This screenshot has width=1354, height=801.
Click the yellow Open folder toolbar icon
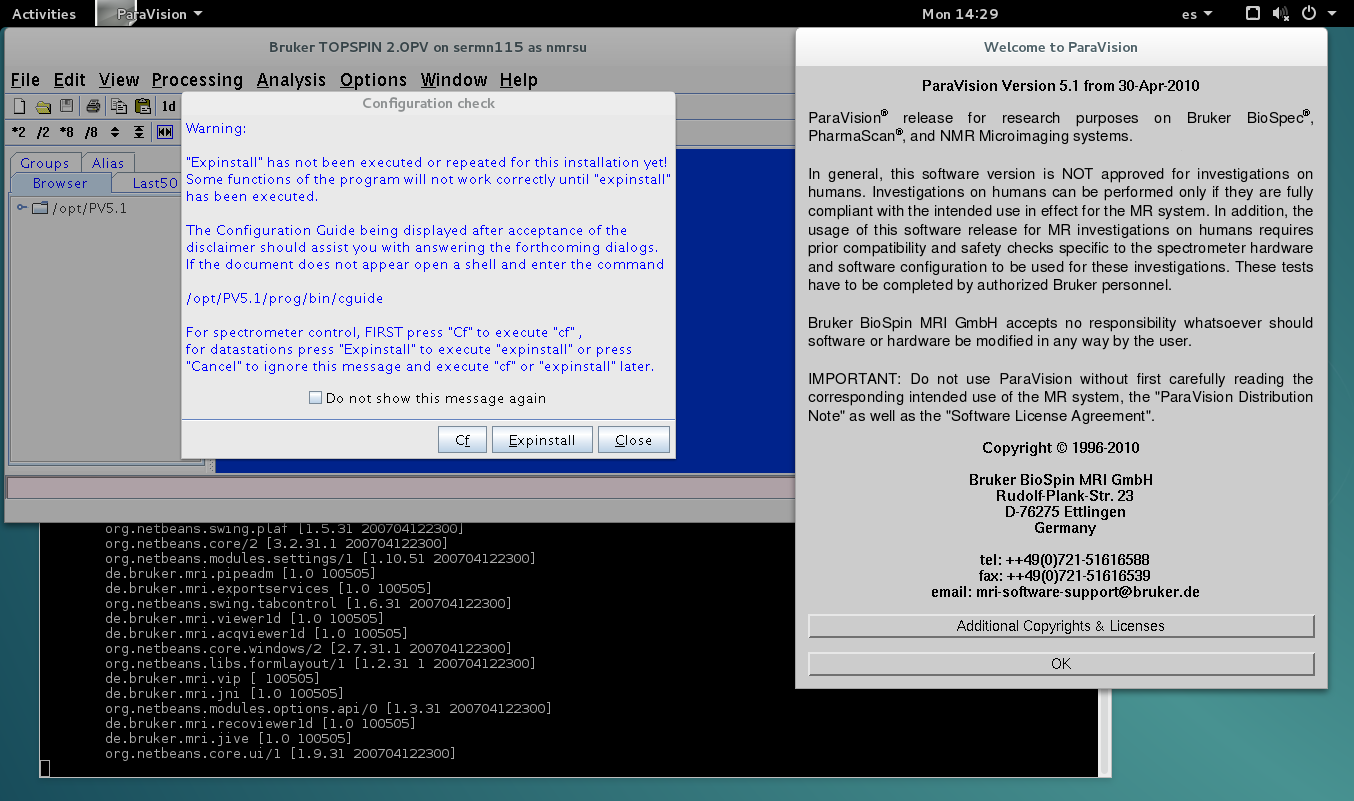point(44,106)
